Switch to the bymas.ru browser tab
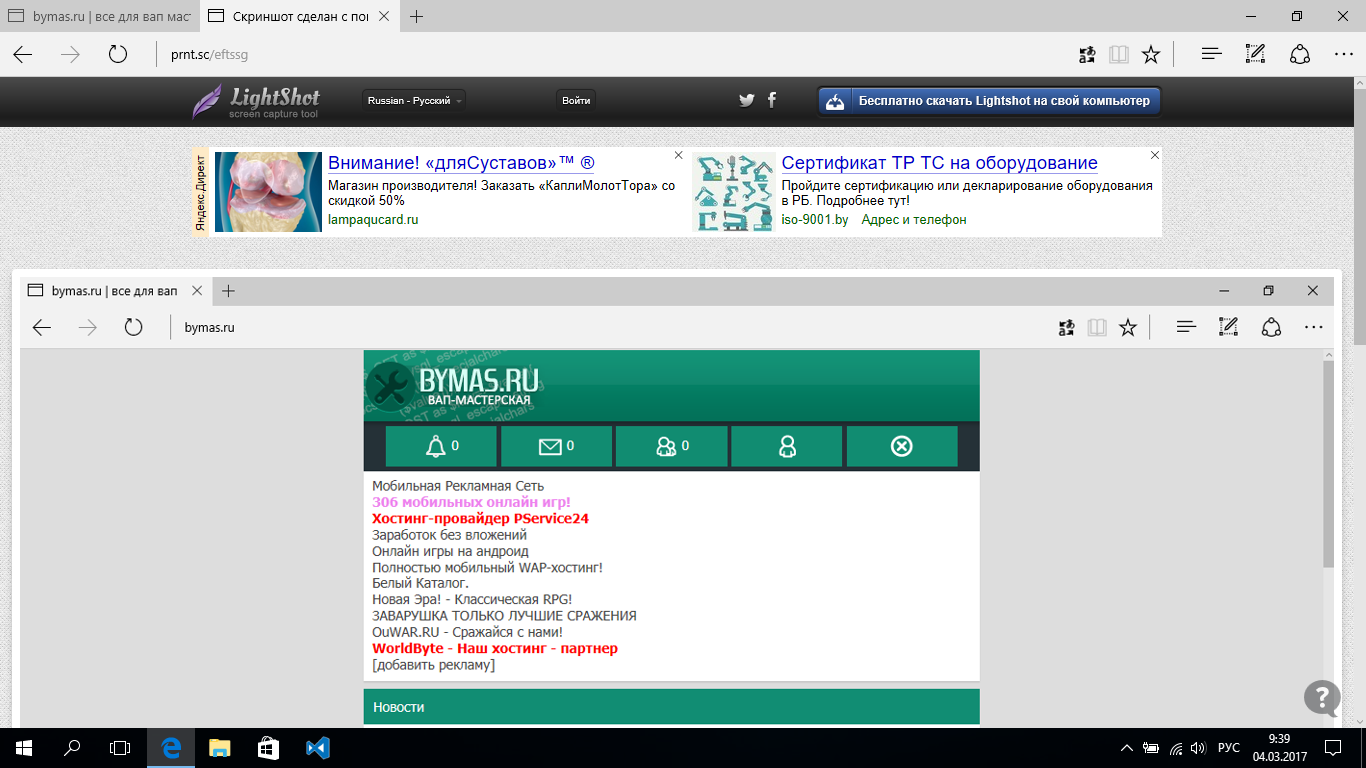Viewport: 1366px width, 768px height. tap(100, 17)
